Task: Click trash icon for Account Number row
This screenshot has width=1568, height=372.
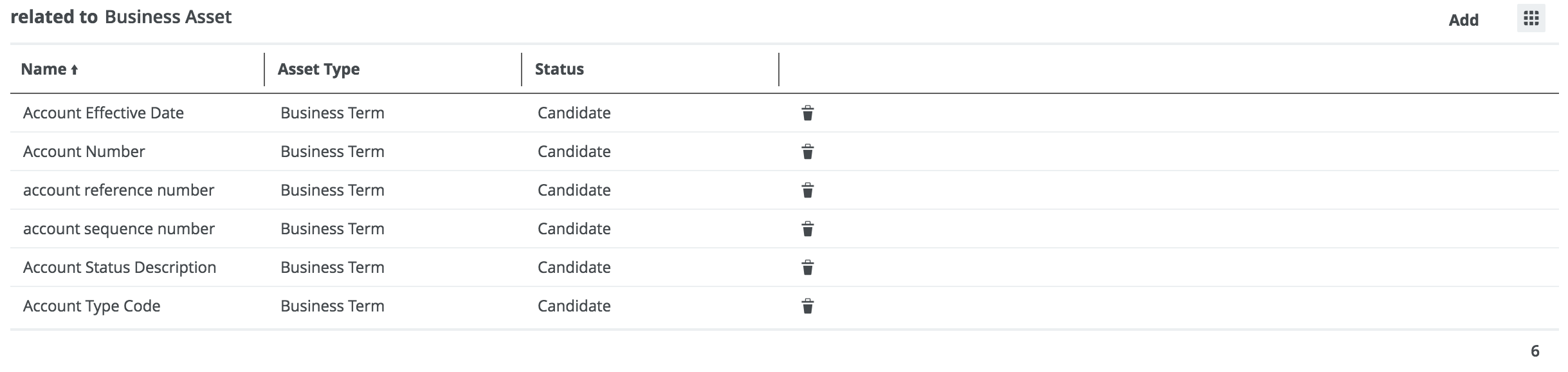Action: coord(808,152)
